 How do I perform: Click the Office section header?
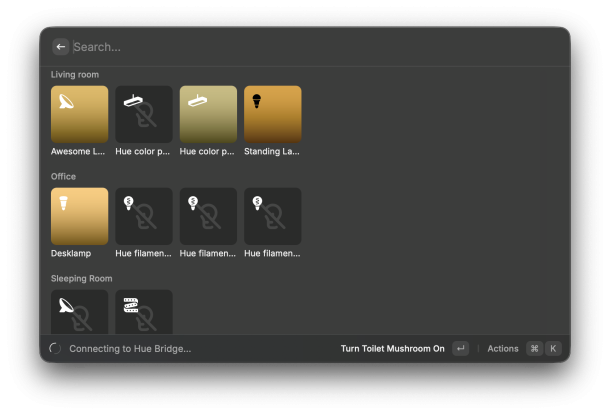[63, 176]
